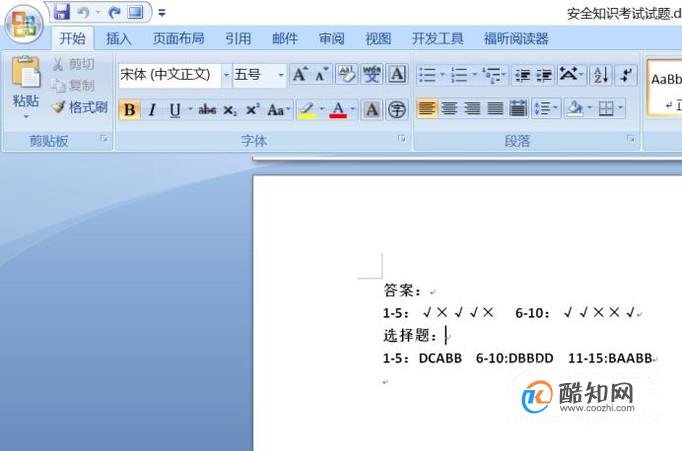Open the 五号 font size dropdown
682x451 pixels.
(x=281, y=75)
